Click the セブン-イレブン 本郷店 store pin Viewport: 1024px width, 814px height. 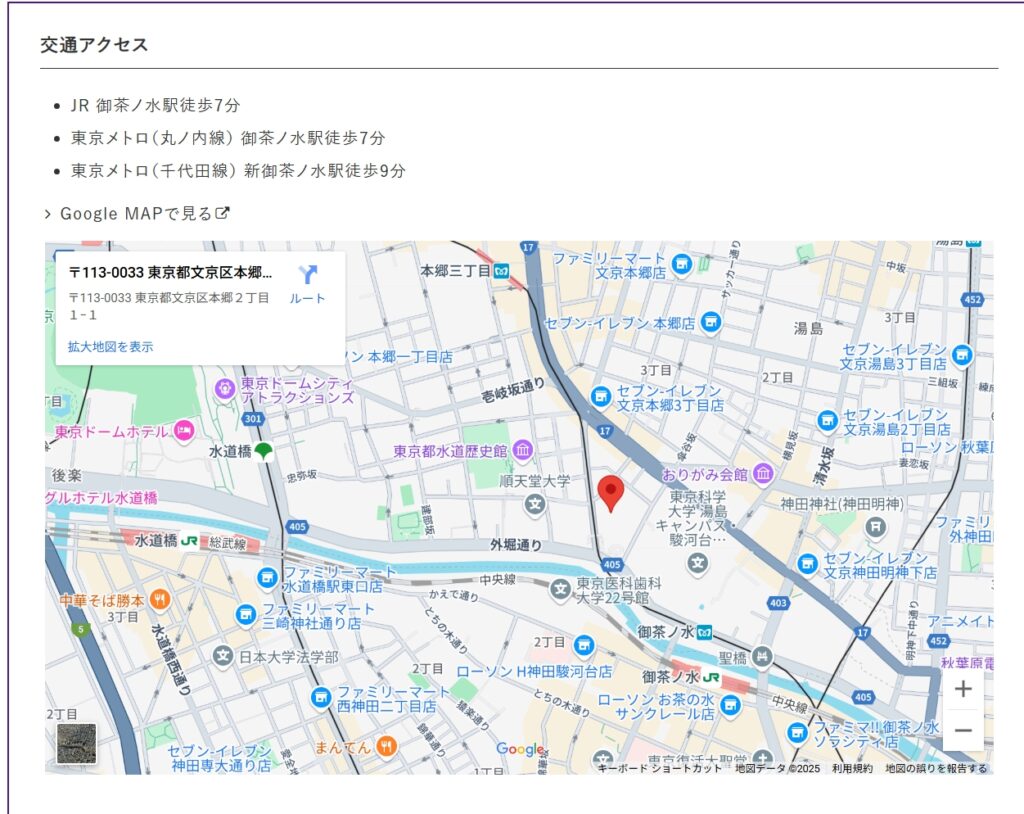pos(711,321)
